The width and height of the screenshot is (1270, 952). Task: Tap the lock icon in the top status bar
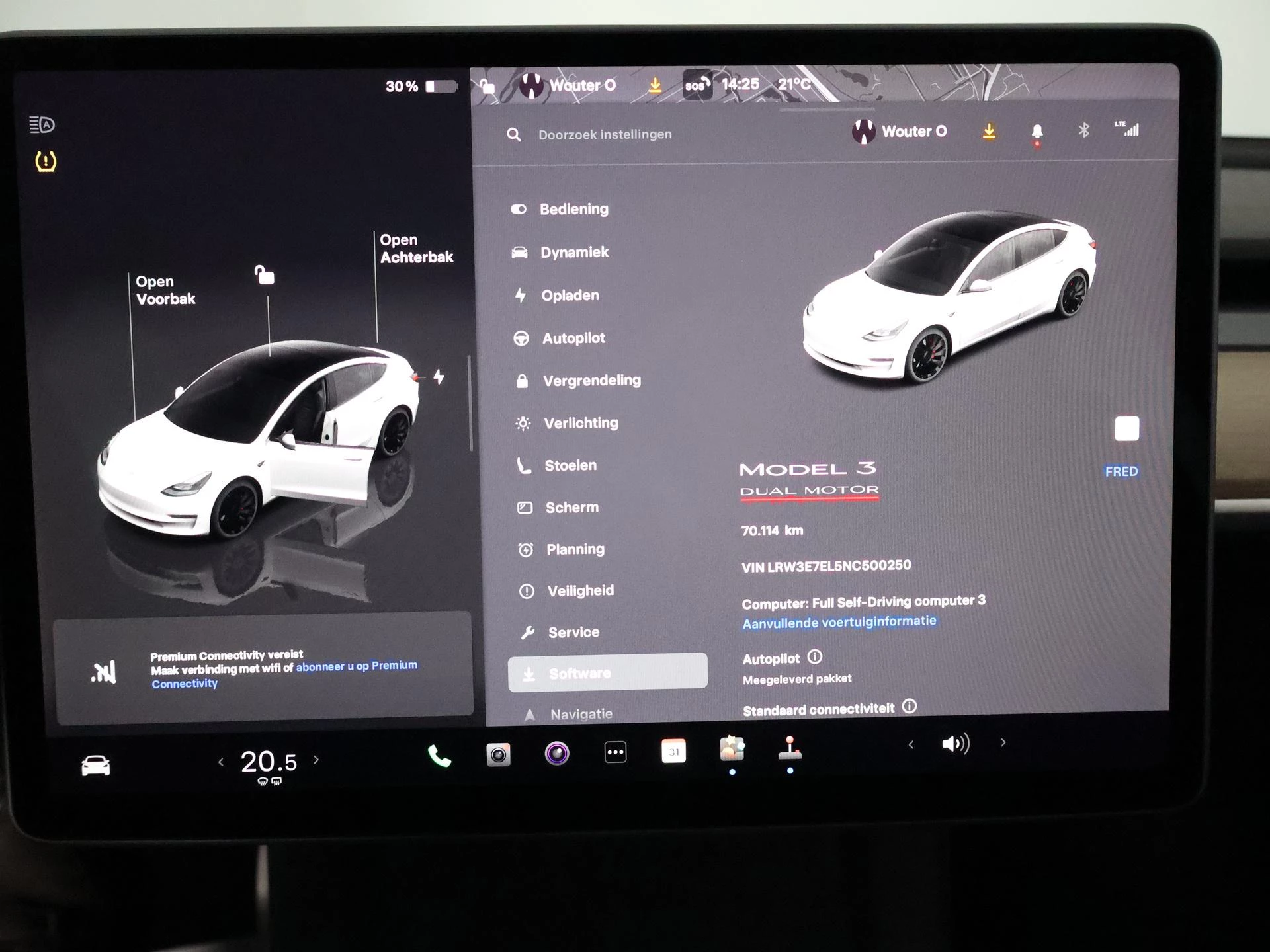coord(487,86)
